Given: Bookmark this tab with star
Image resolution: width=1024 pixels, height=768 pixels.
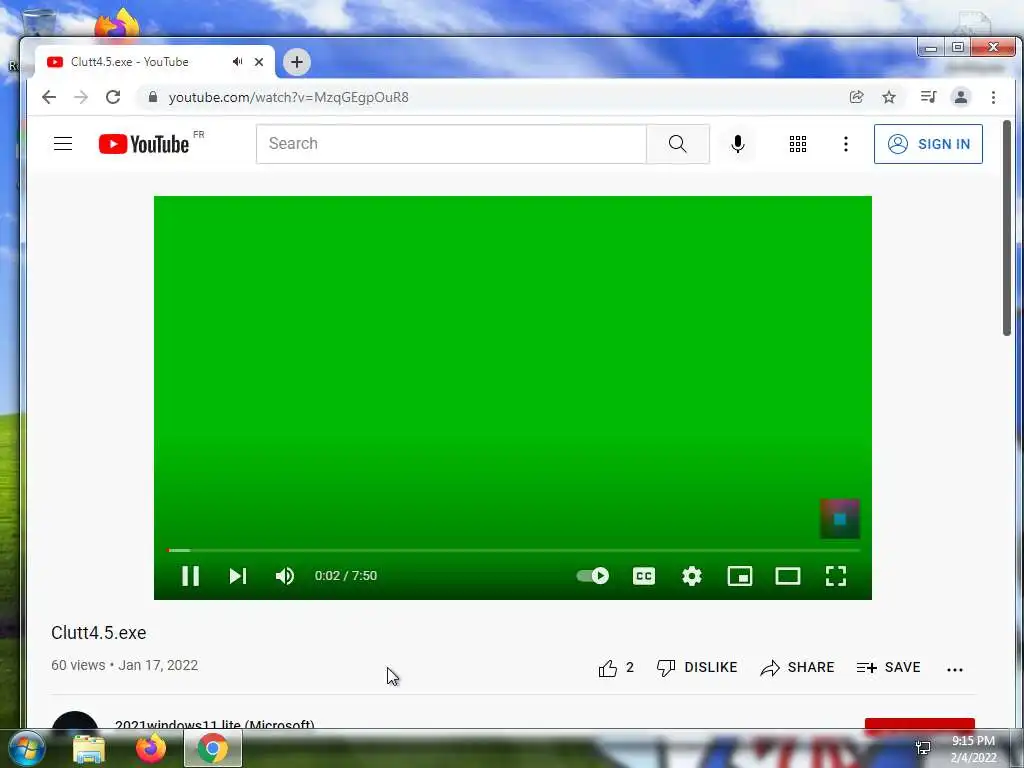Looking at the screenshot, I should 889,97.
